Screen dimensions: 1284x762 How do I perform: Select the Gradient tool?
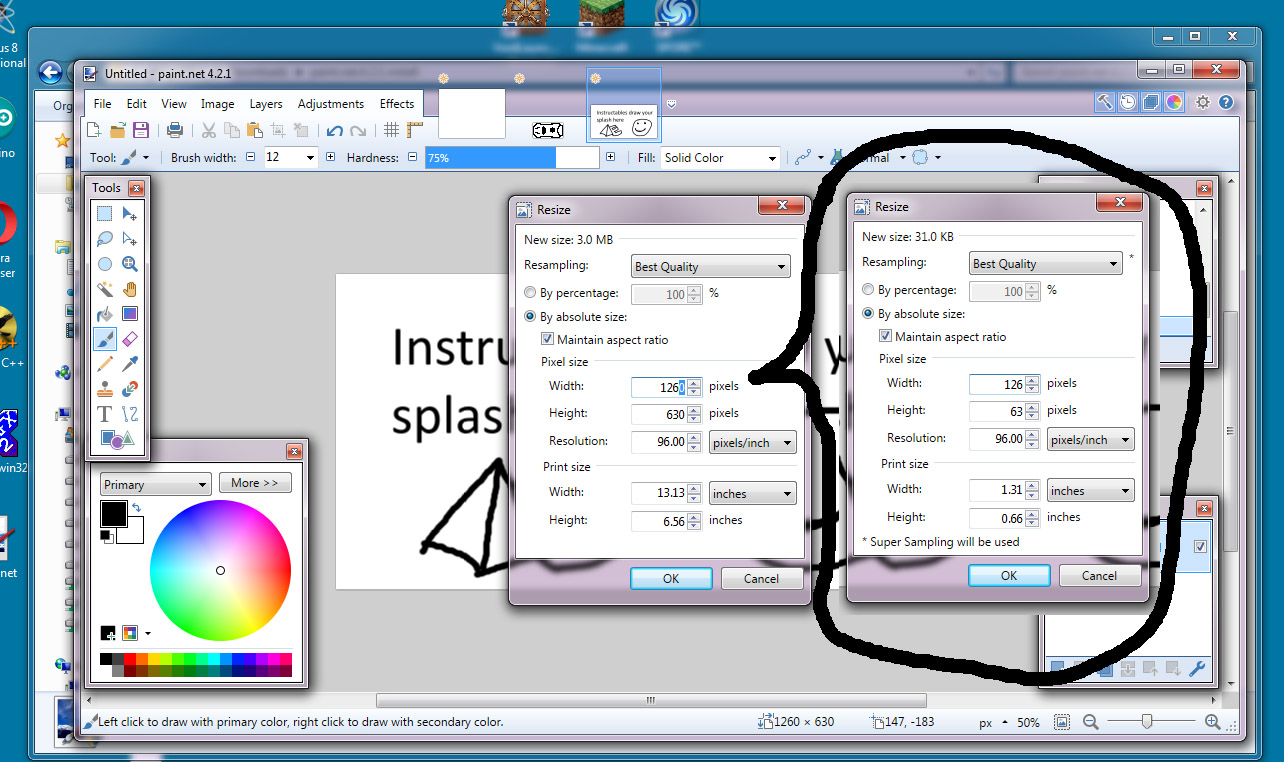[130, 314]
